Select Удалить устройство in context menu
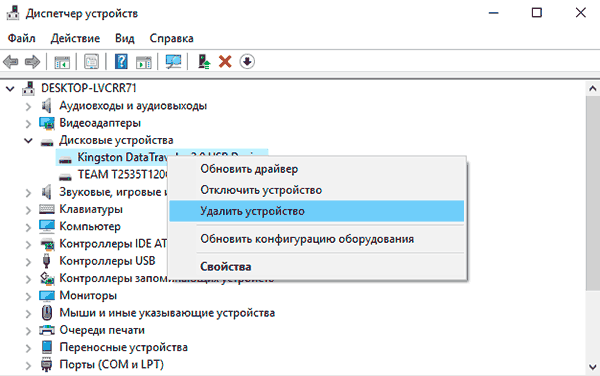This screenshot has height=376, width=600. [317, 211]
